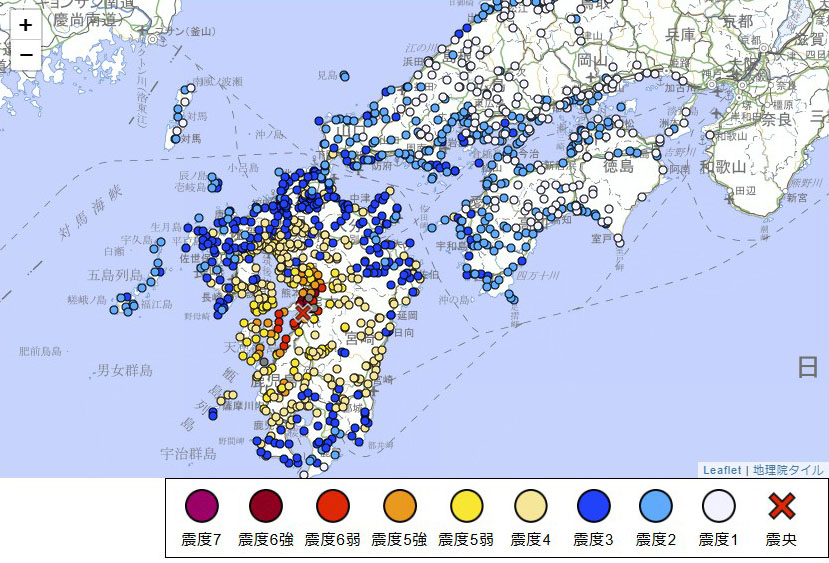Click the light blue 震度2 legend swatch
The width and height of the screenshot is (829, 563).
[x=656, y=506]
